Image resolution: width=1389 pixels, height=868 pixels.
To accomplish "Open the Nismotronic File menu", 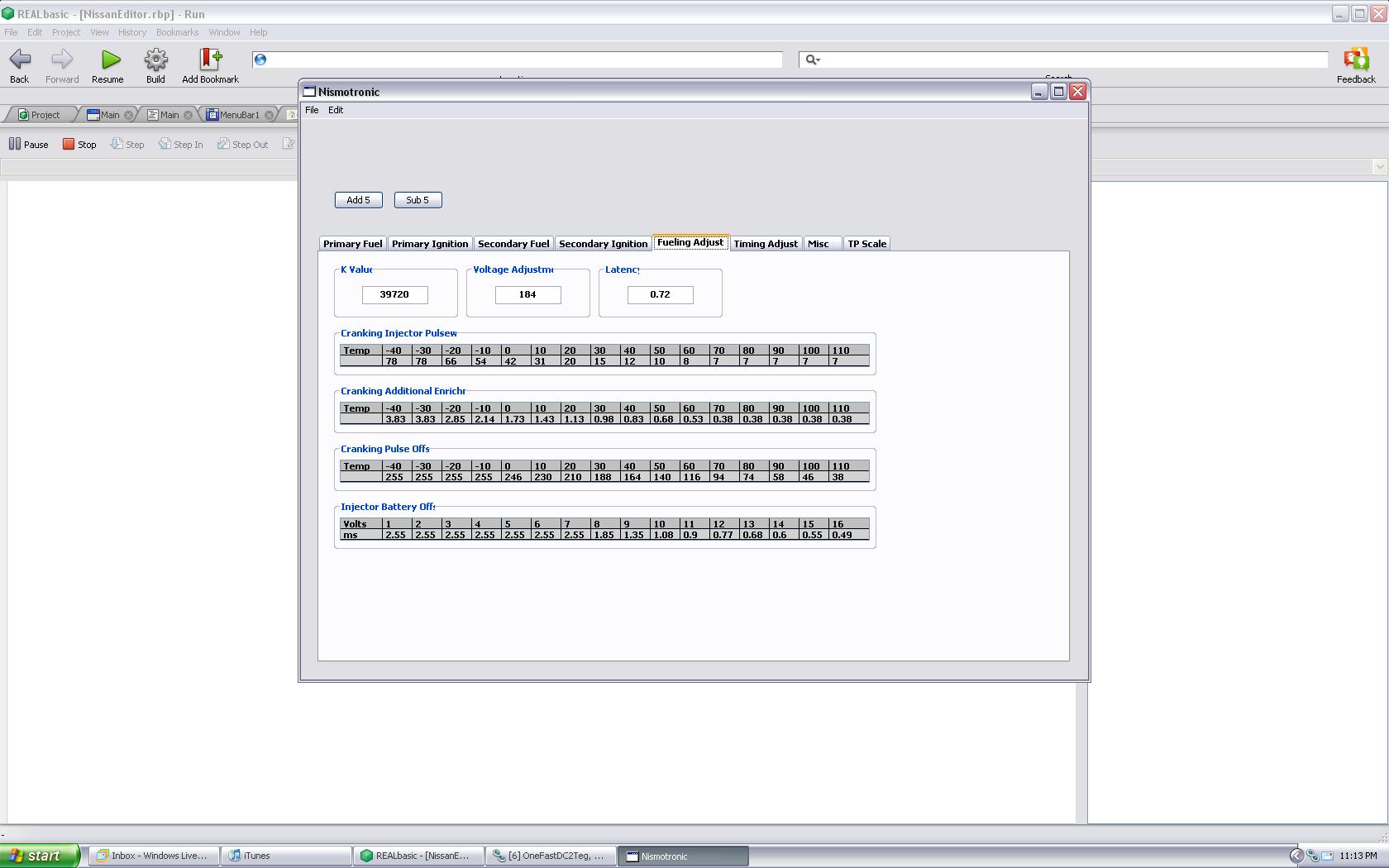I will coord(312,110).
